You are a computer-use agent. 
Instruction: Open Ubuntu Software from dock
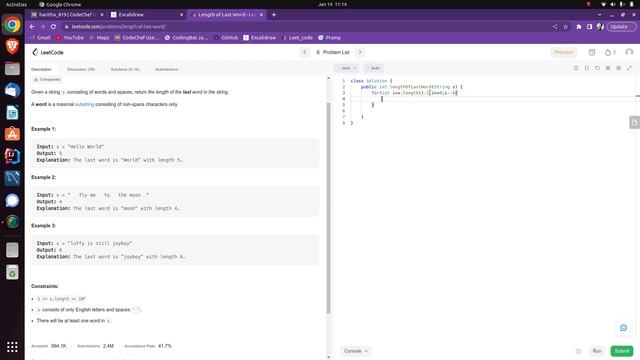[x=12, y=134]
